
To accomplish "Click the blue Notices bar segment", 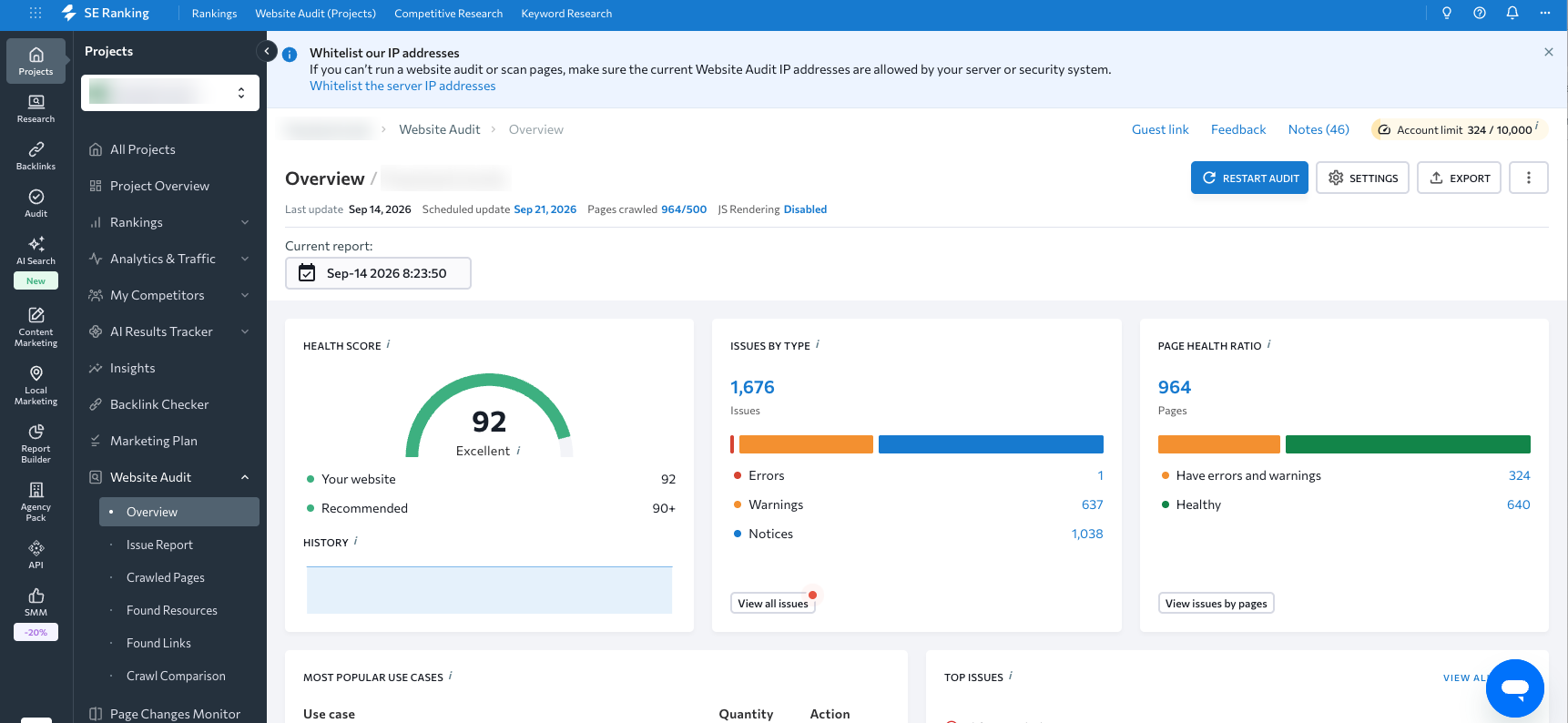I will pos(991,444).
